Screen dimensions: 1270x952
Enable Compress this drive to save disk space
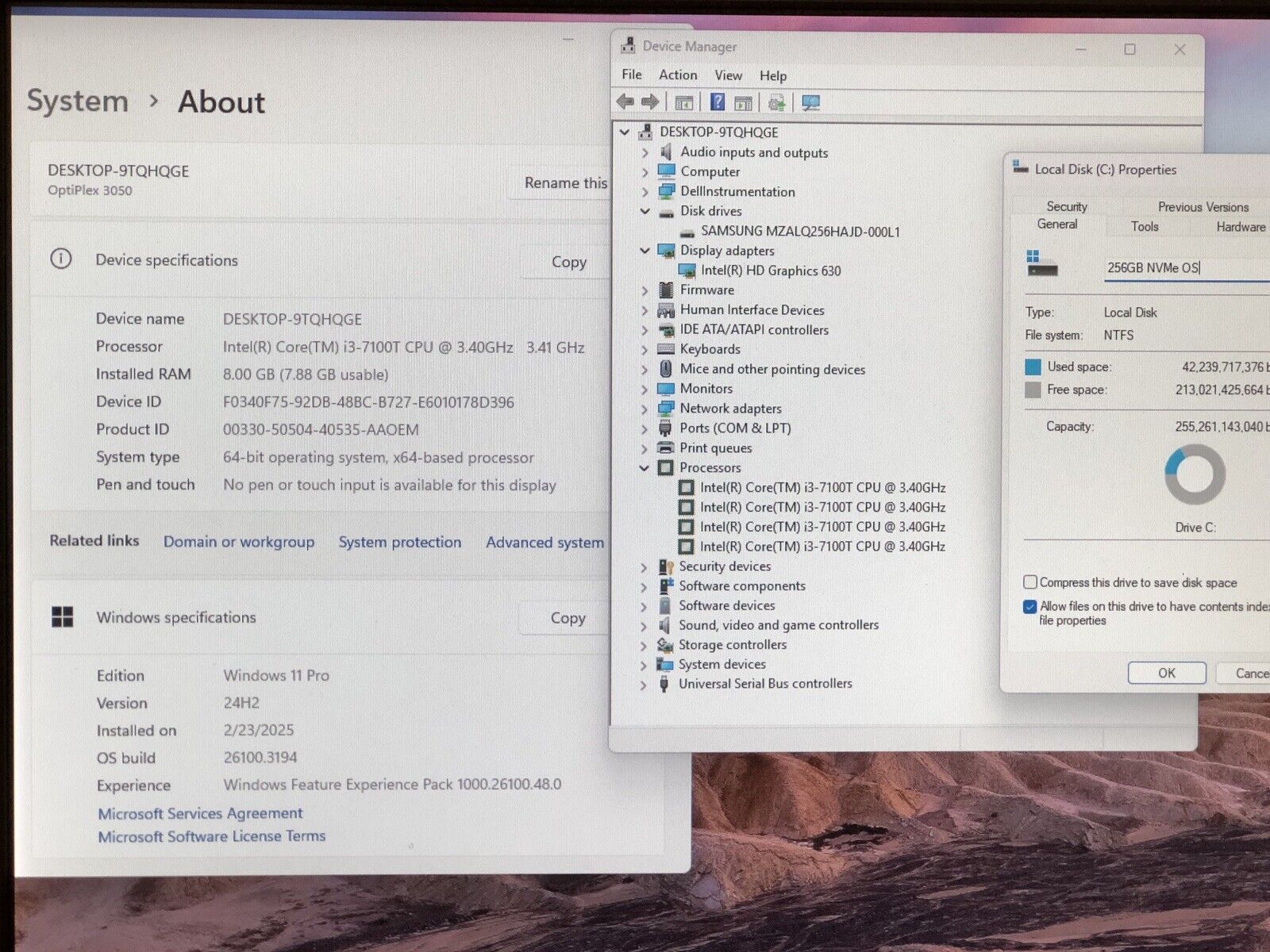coord(1030,582)
